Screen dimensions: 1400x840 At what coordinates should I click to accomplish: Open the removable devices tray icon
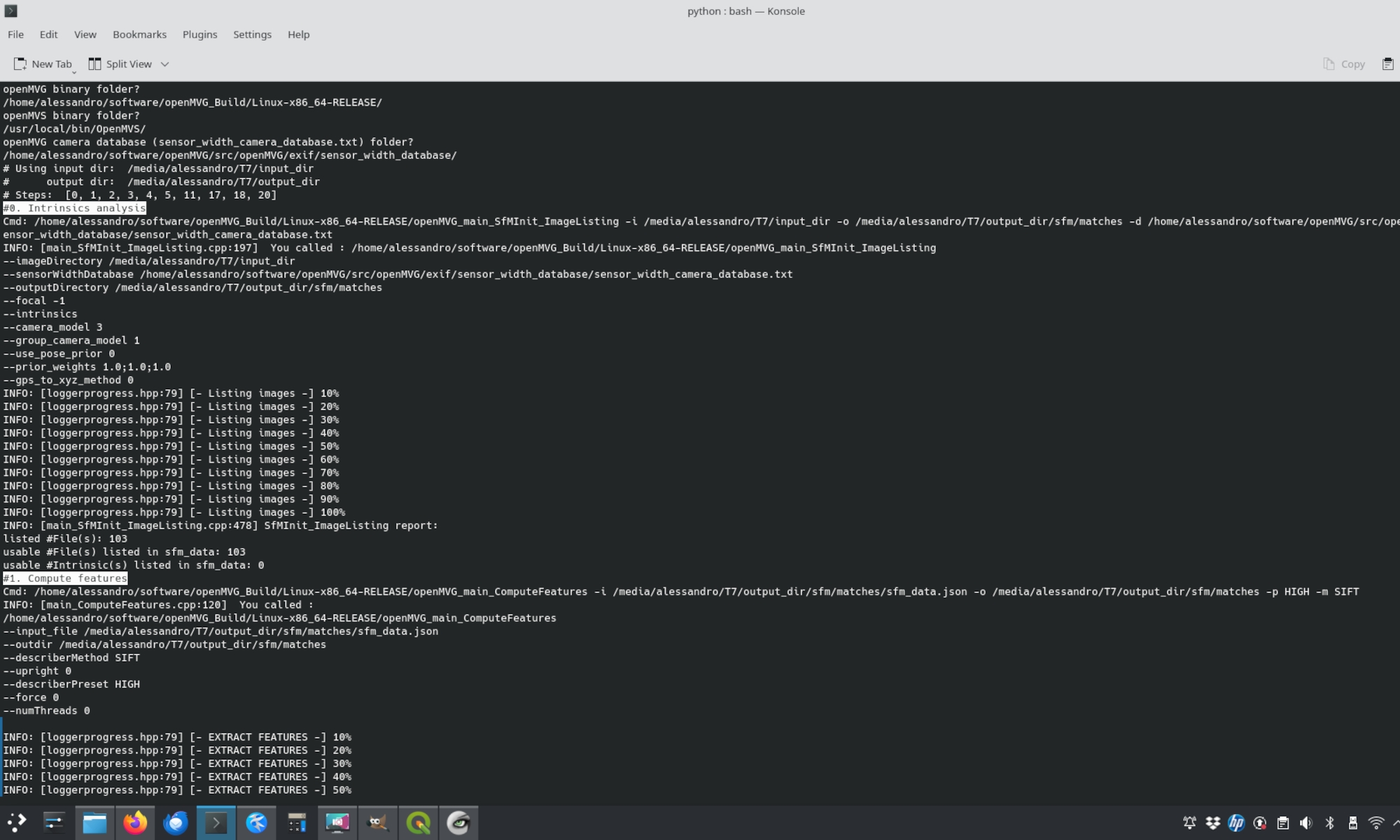coord(1353,822)
